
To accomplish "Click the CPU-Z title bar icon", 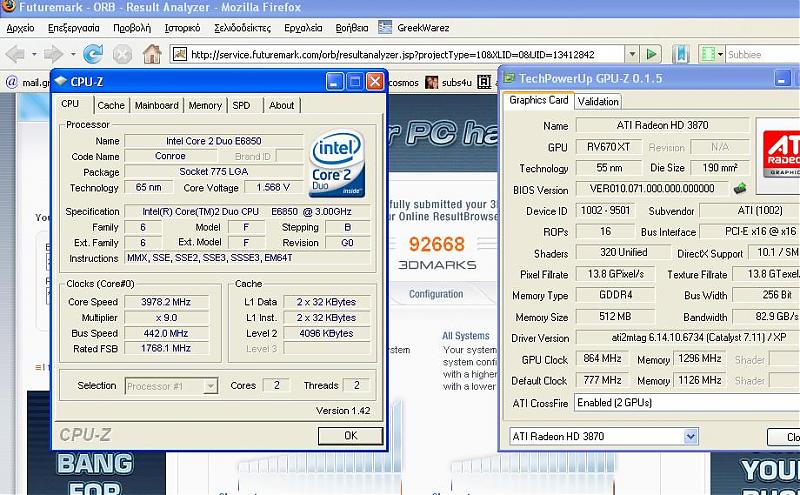I will click(61, 81).
